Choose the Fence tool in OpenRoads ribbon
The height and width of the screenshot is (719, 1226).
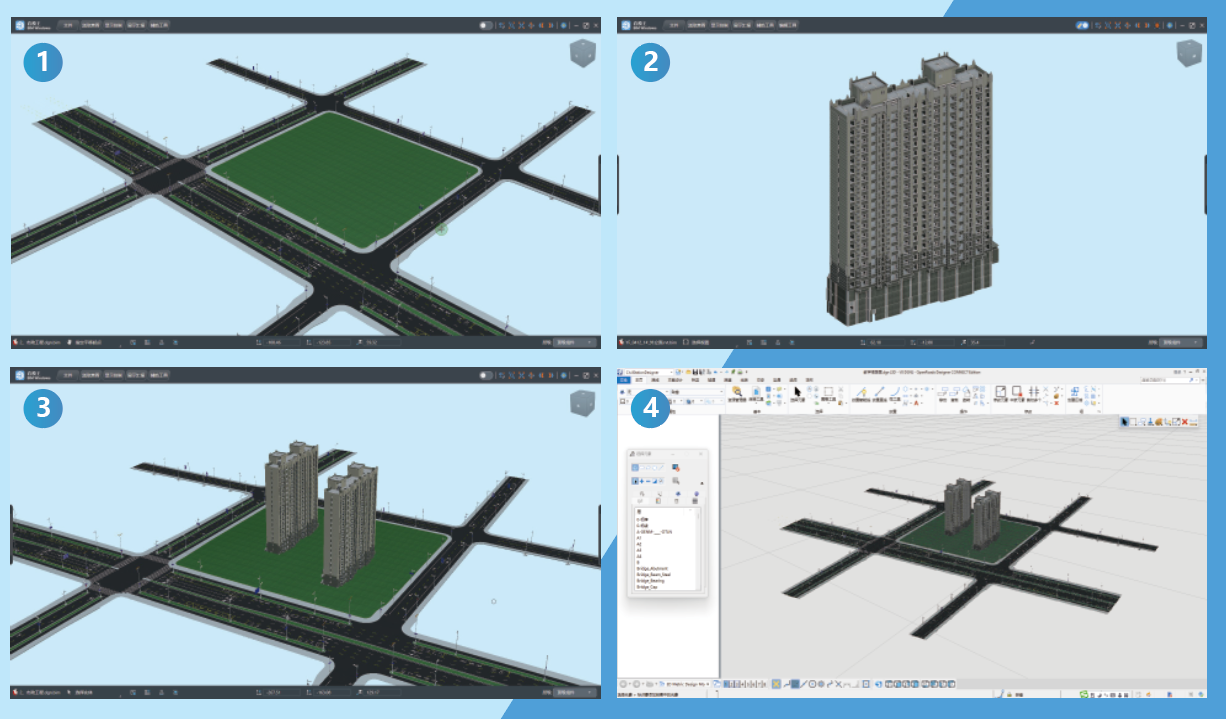pos(827,392)
